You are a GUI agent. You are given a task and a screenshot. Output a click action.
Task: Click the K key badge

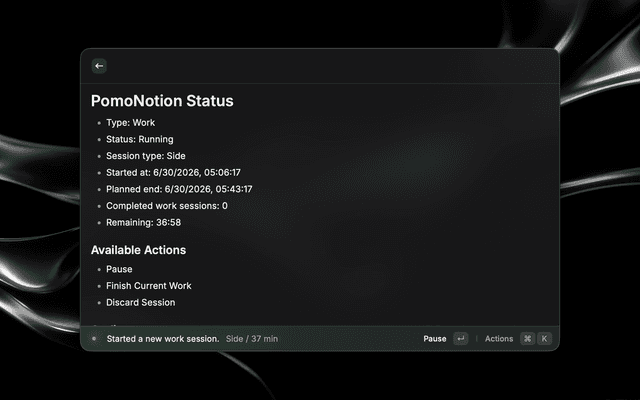point(544,339)
